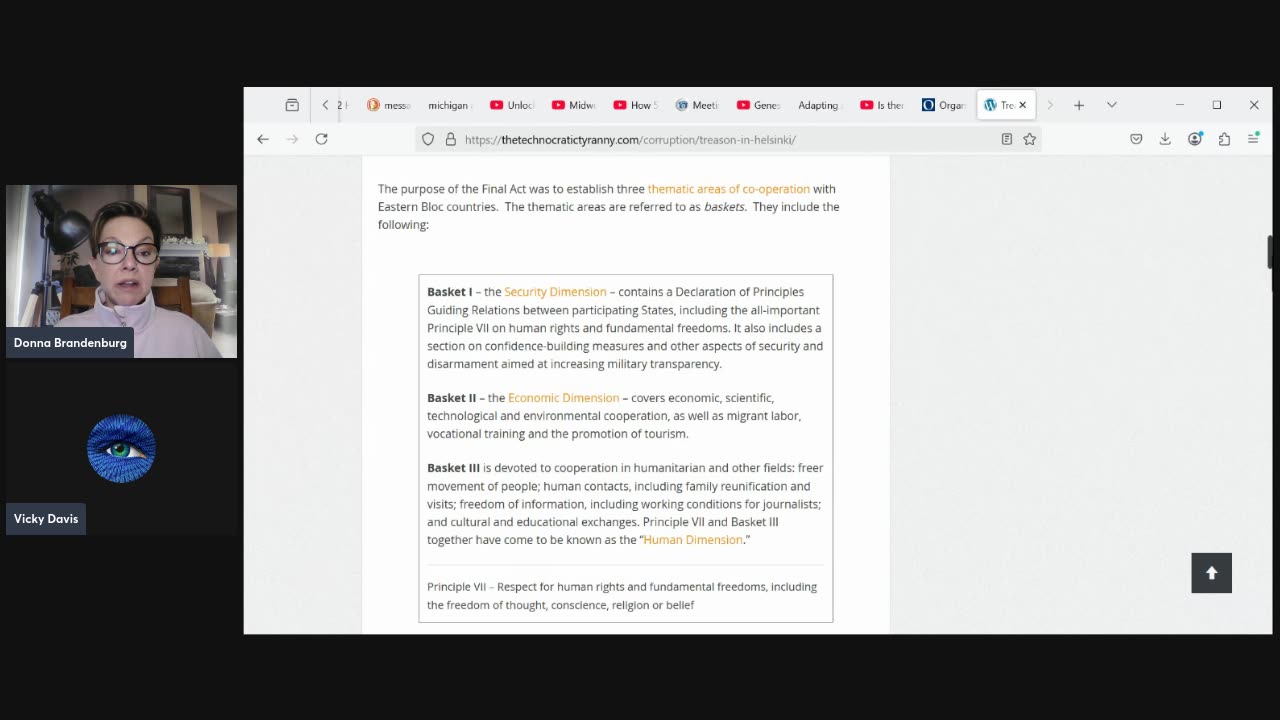Open the Firefox View tab overview icon
Image resolution: width=1280 pixels, height=720 pixels.
pyautogui.click(x=292, y=105)
